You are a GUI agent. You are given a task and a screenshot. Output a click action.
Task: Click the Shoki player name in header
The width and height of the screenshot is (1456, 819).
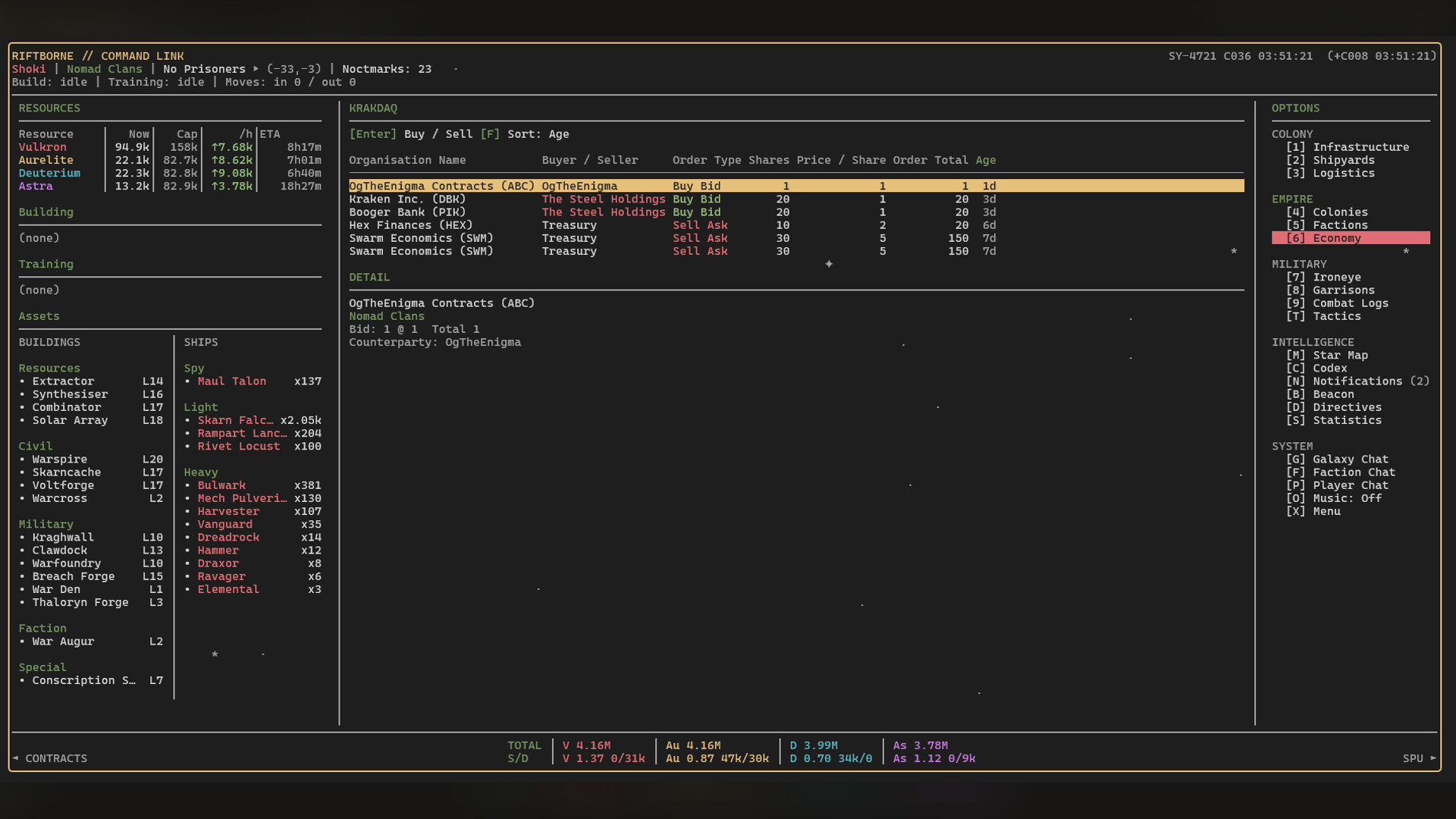(29, 69)
